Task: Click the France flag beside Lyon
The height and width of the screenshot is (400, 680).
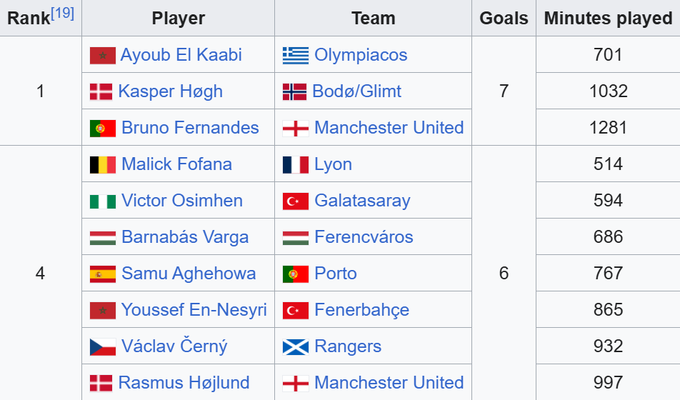Action: 296,165
